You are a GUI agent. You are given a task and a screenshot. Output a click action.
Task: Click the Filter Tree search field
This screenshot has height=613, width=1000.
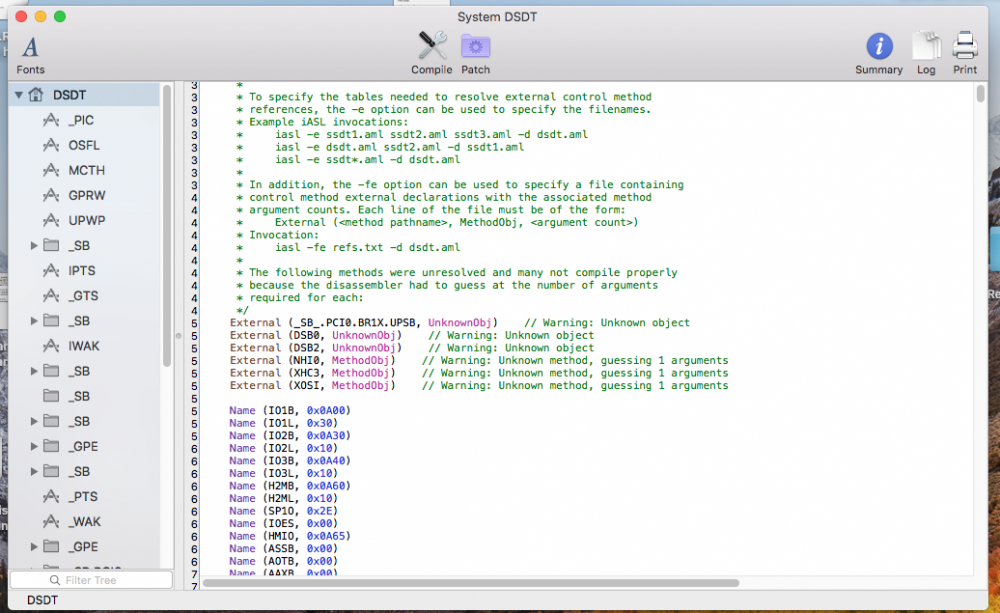click(x=91, y=580)
